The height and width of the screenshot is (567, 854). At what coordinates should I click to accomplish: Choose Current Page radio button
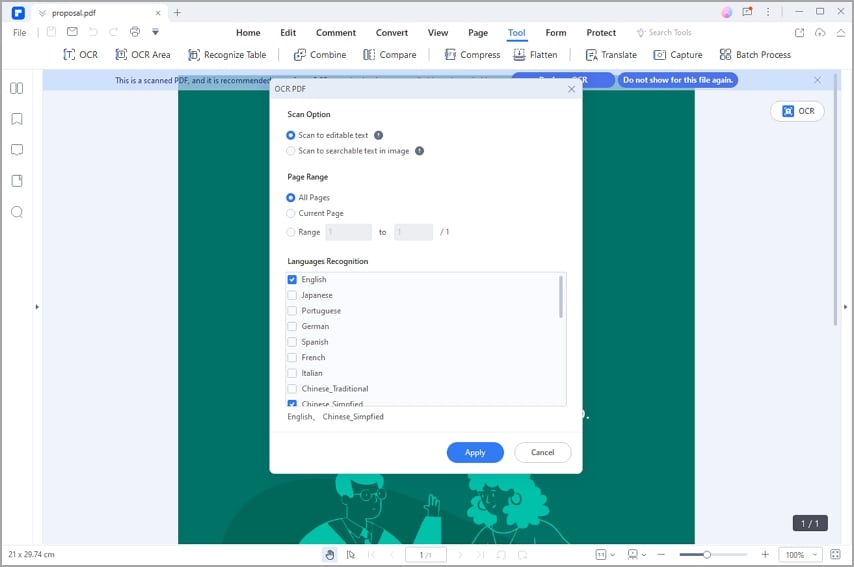[291, 214]
